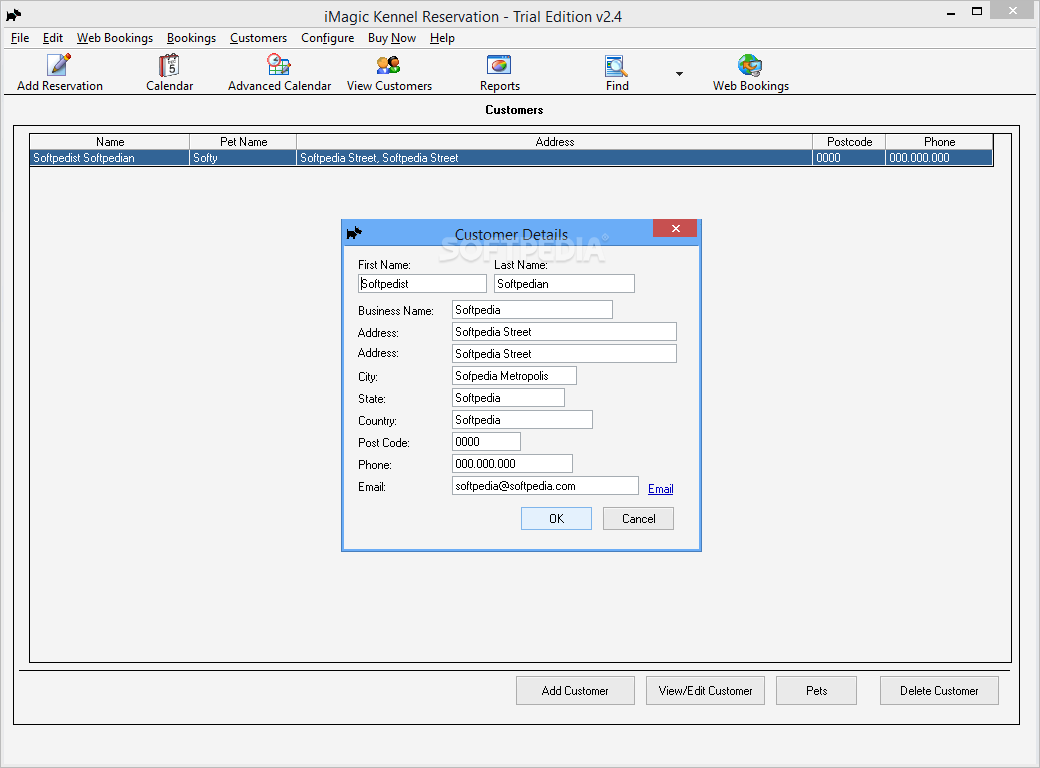Focus the Last Name field
Image resolution: width=1040 pixels, height=768 pixels.
click(x=564, y=284)
